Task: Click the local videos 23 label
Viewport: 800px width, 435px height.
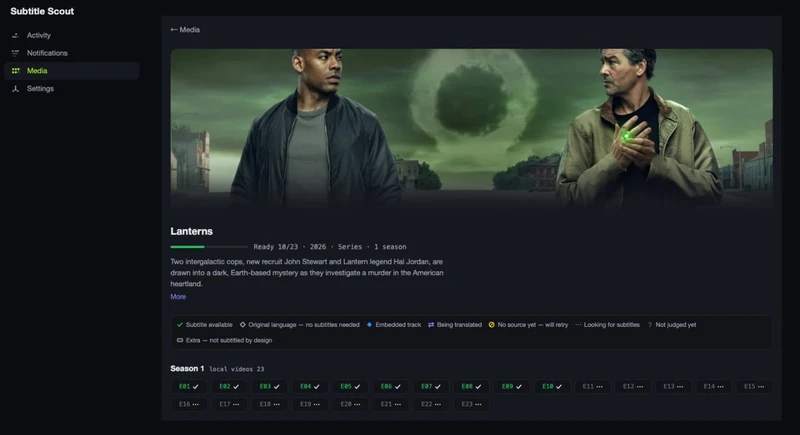Action: click(237, 369)
